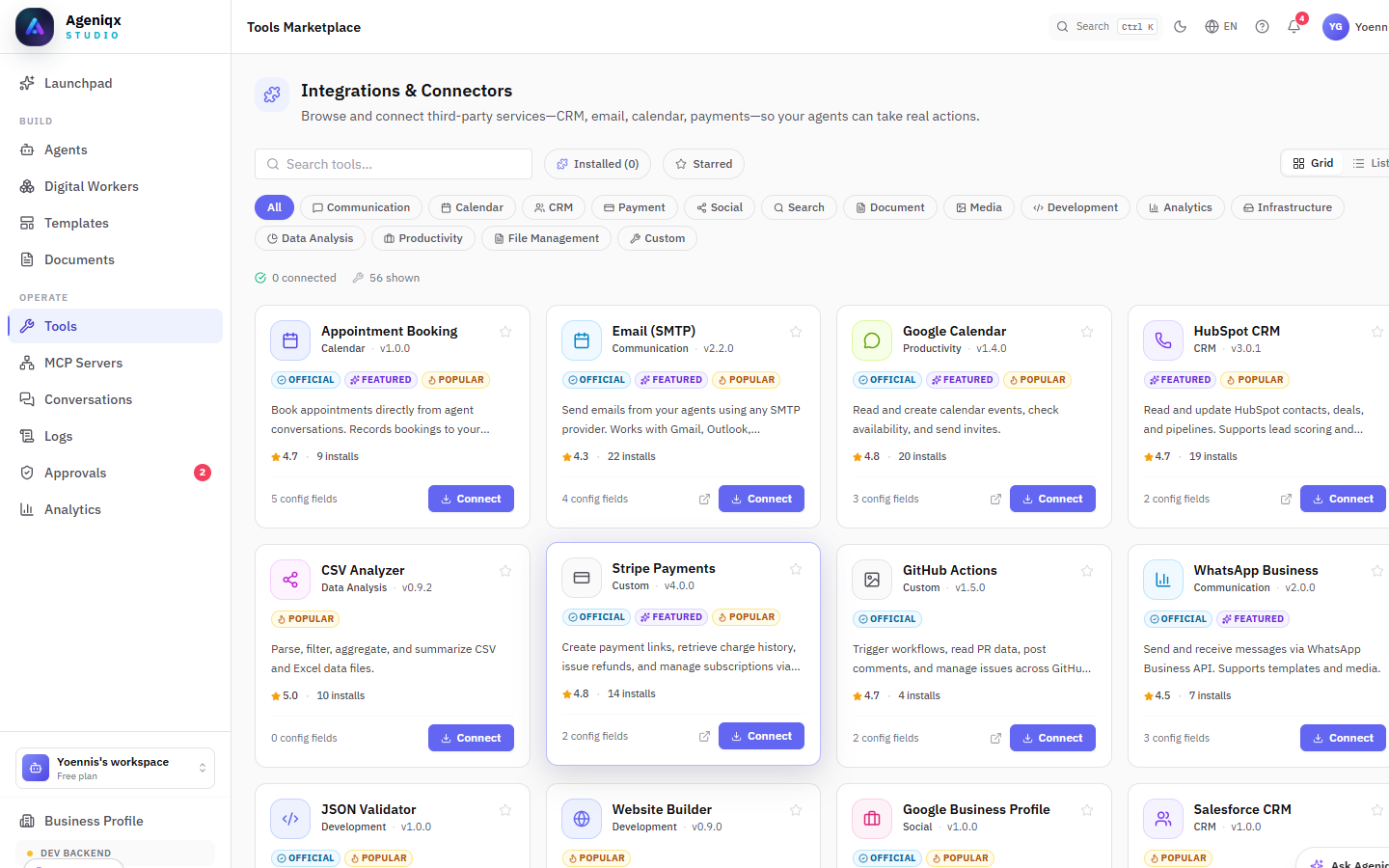Select the Communication category filter
Screen dimensions: 1389x868
(x=361, y=207)
